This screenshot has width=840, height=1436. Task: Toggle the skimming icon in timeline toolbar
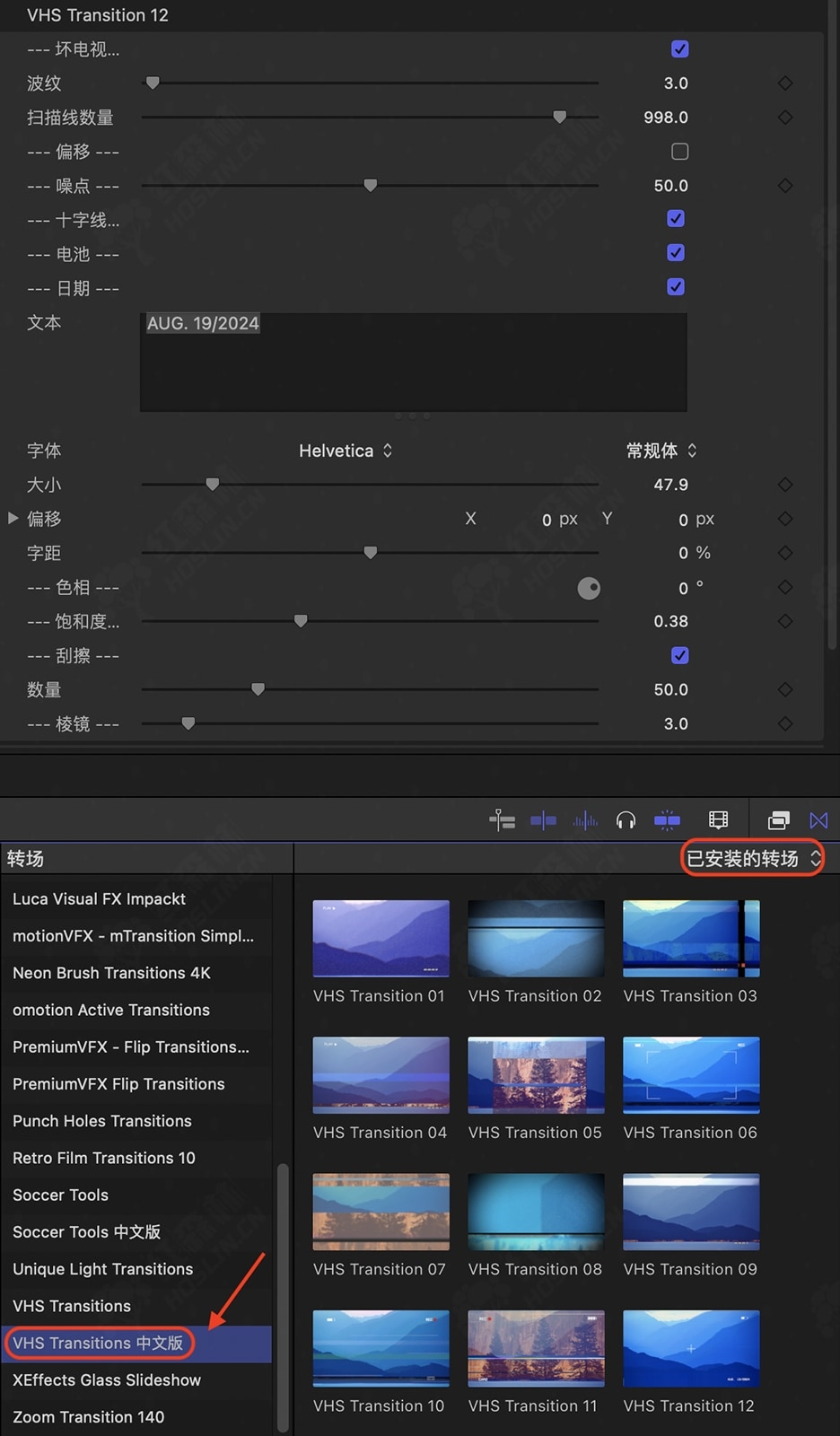(543, 819)
